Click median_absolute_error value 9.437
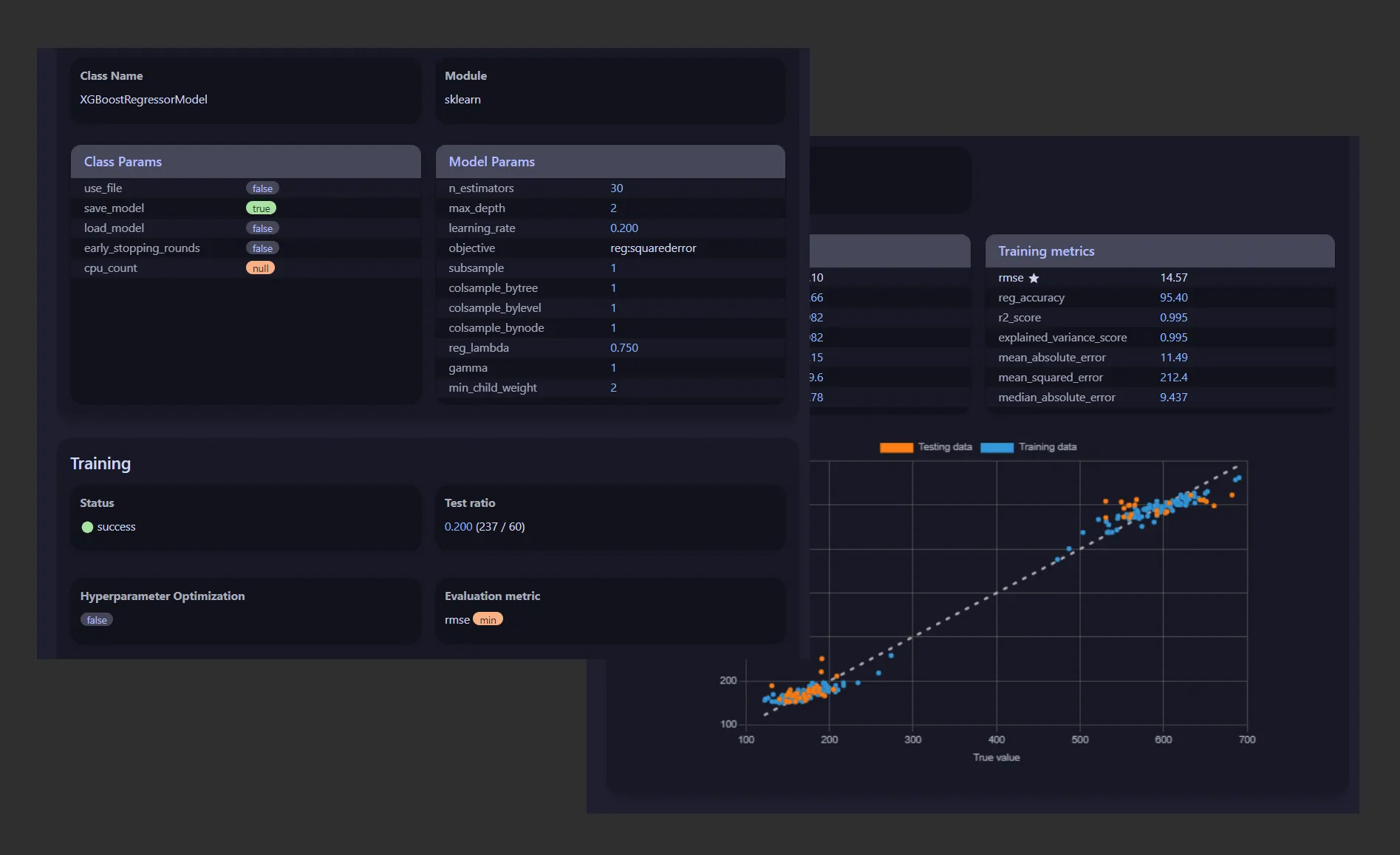The height and width of the screenshot is (855, 1400). pos(1174,398)
